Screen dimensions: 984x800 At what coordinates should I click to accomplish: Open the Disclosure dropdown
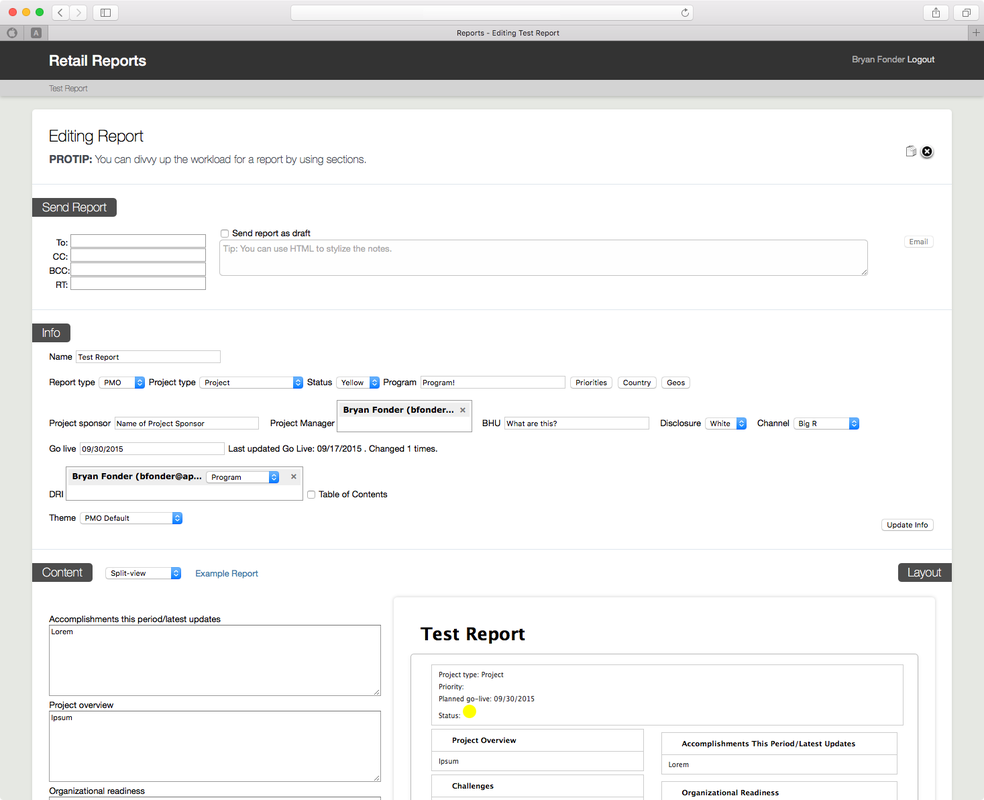point(725,424)
